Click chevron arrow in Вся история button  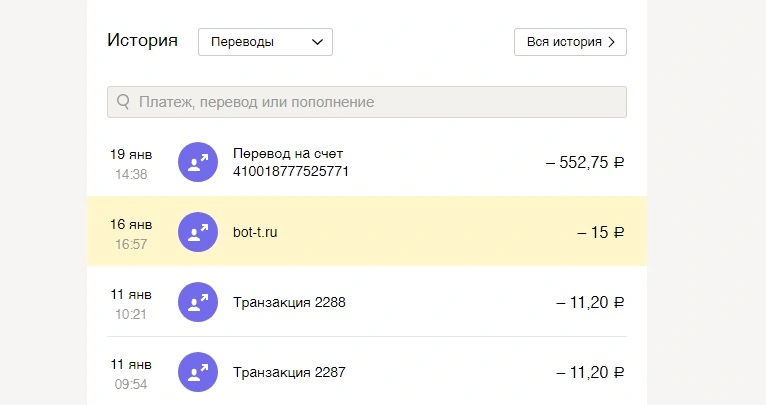[x=611, y=42]
